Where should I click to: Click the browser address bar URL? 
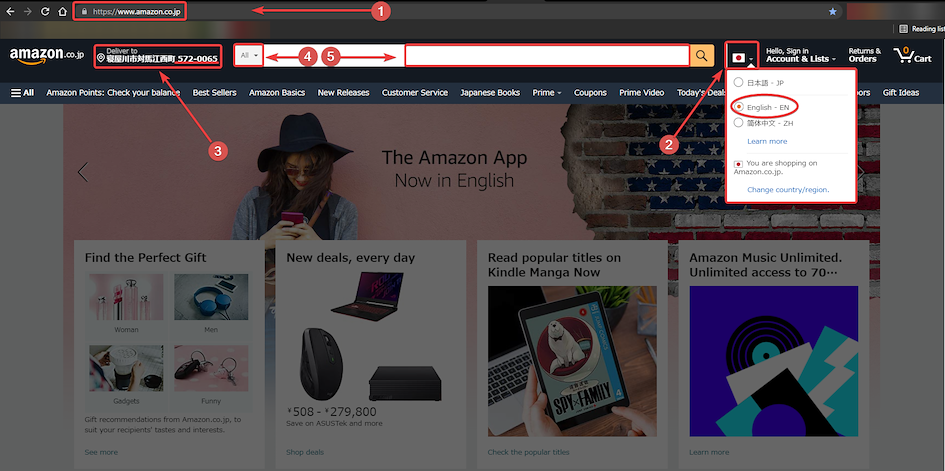coord(137,11)
